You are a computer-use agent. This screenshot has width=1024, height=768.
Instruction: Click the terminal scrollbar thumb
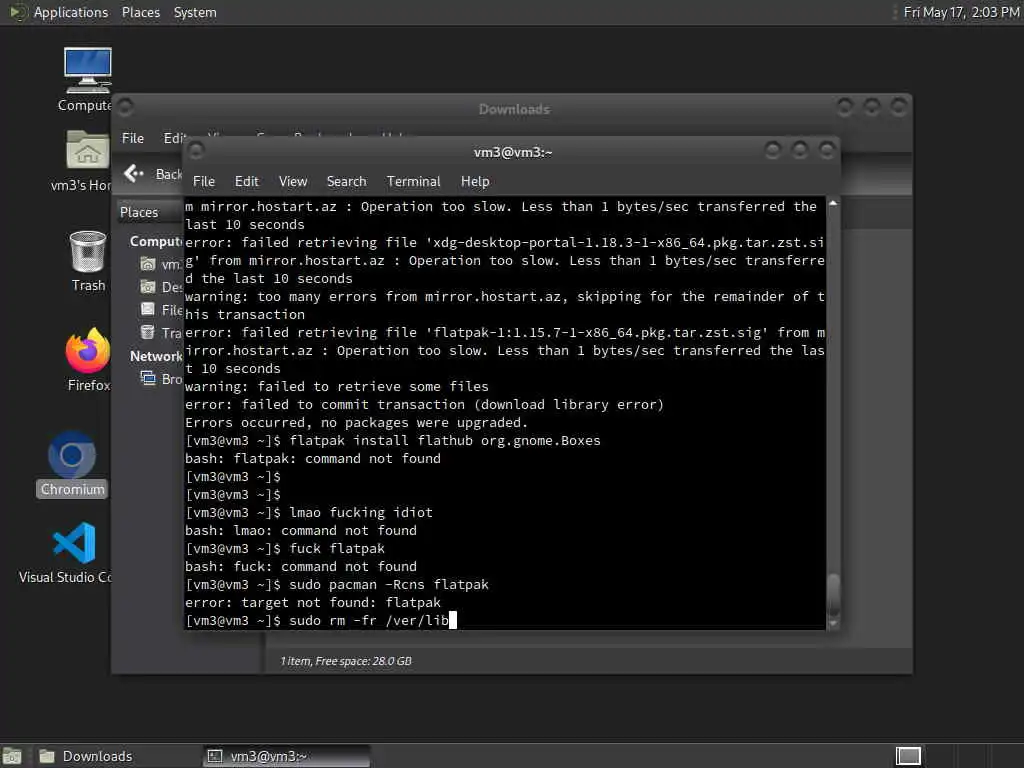click(x=833, y=594)
